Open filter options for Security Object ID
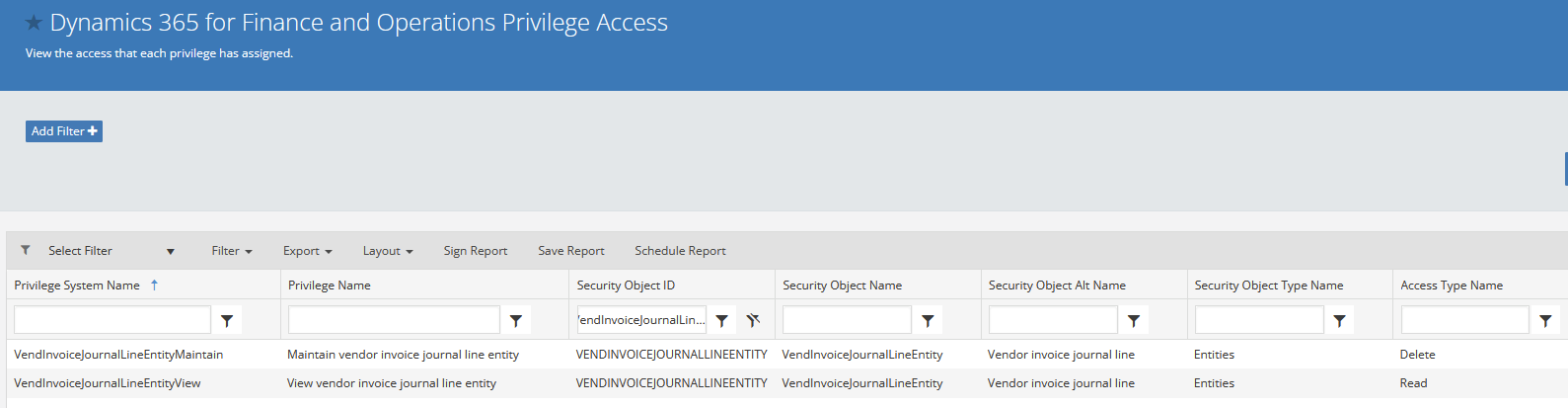 722,320
